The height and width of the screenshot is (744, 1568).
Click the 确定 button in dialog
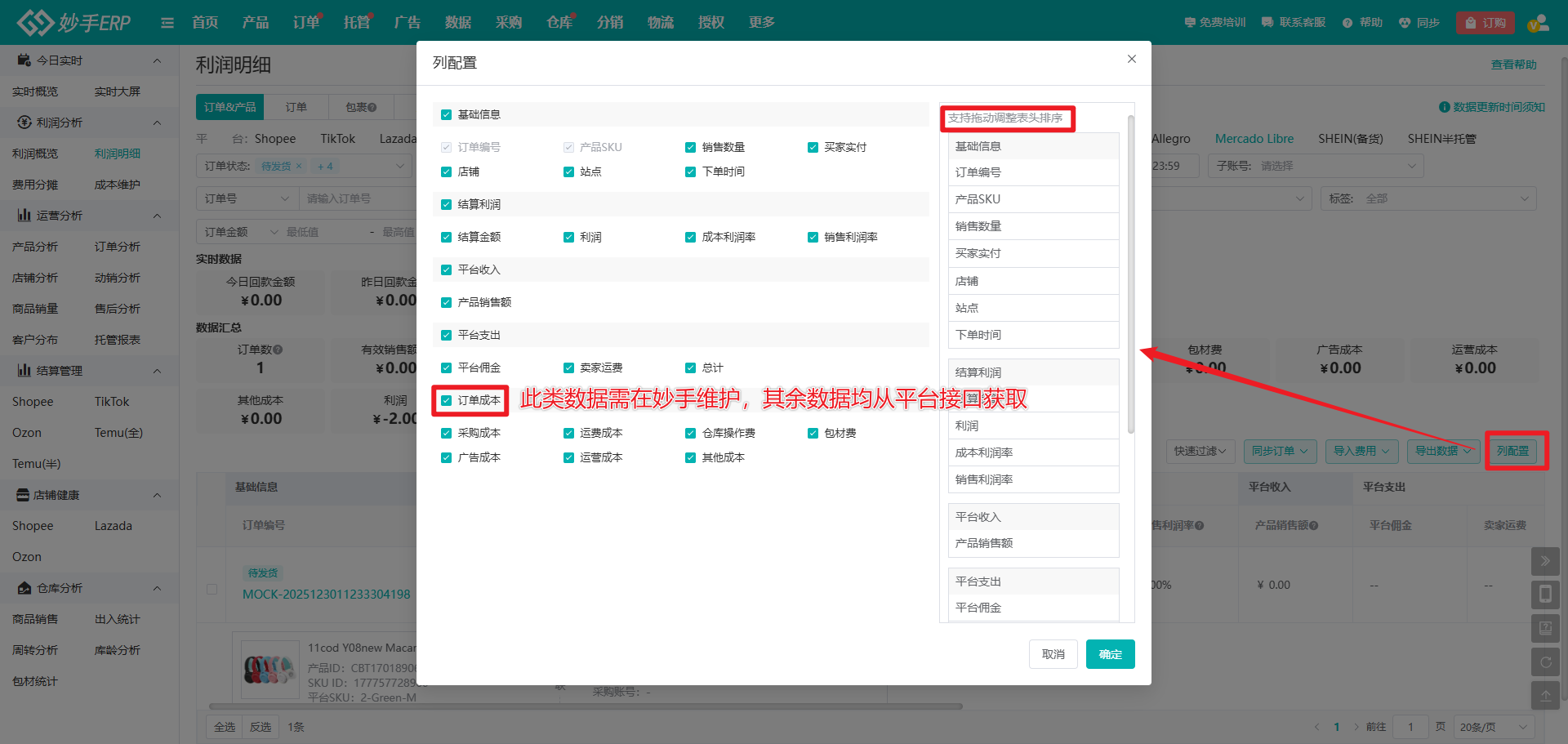1111,654
